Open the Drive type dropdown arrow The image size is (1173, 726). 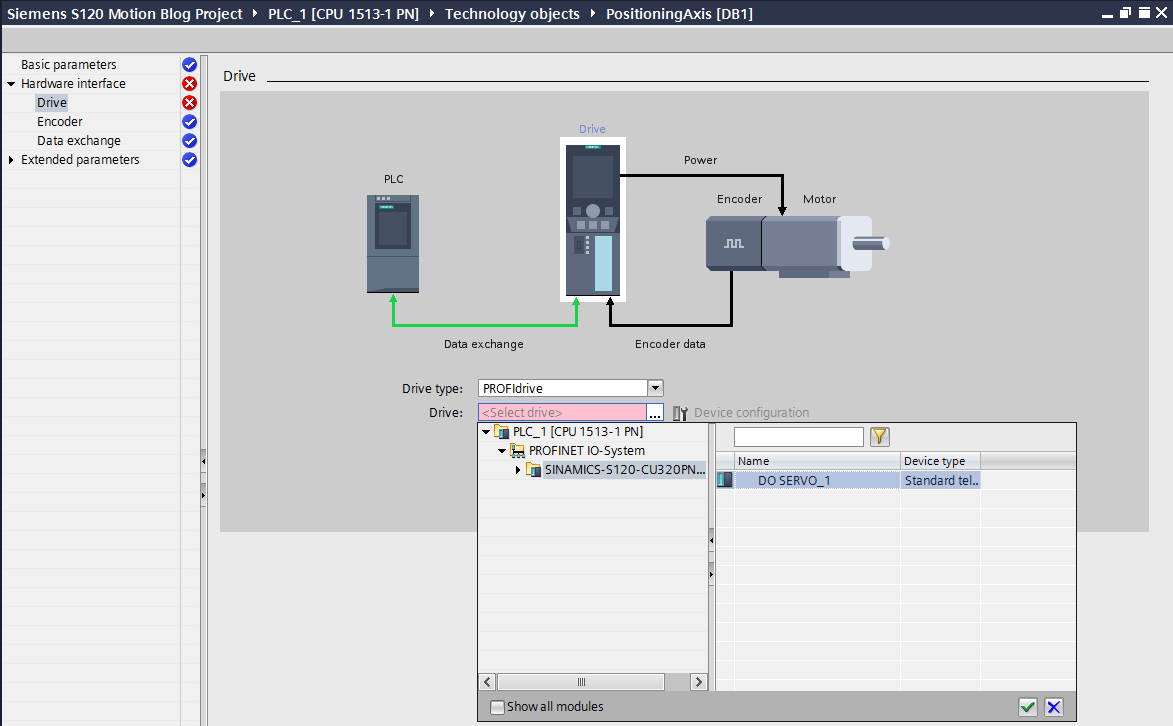[x=655, y=388]
